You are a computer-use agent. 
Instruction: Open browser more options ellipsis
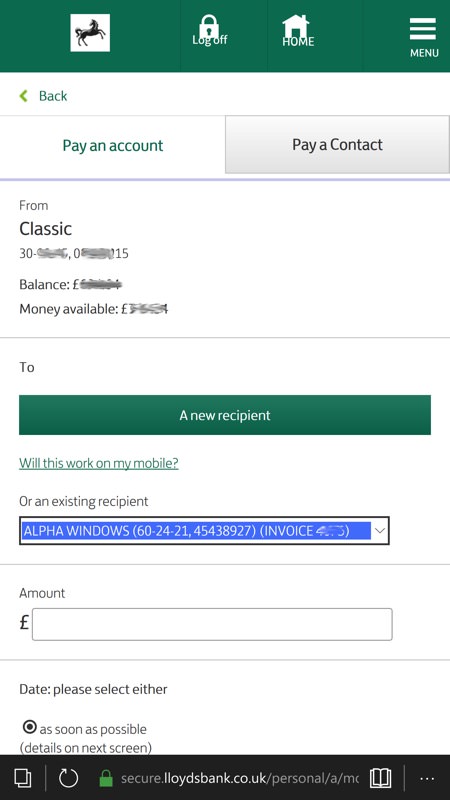(427, 779)
